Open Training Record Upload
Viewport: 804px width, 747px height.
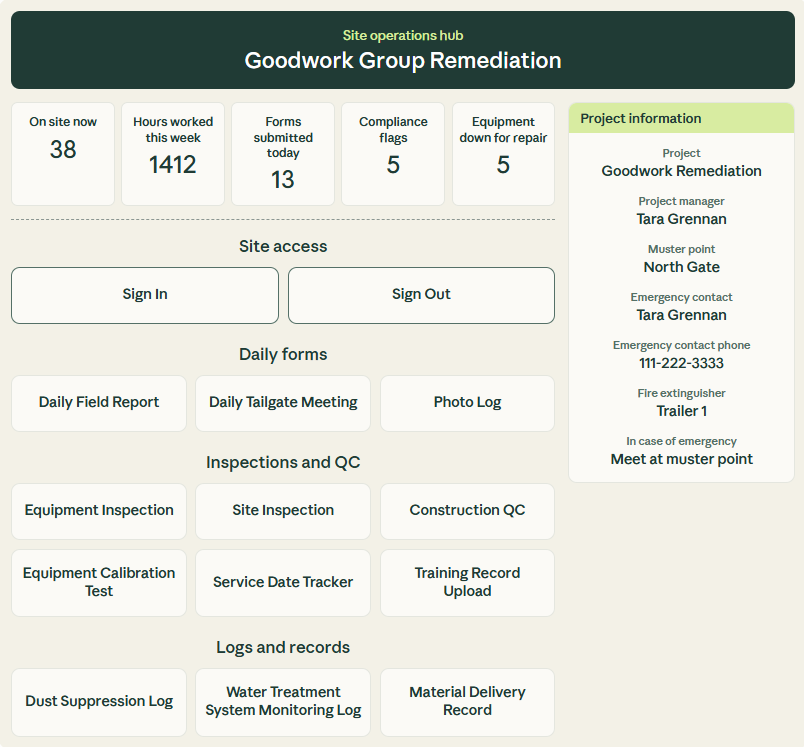[x=467, y=582]
